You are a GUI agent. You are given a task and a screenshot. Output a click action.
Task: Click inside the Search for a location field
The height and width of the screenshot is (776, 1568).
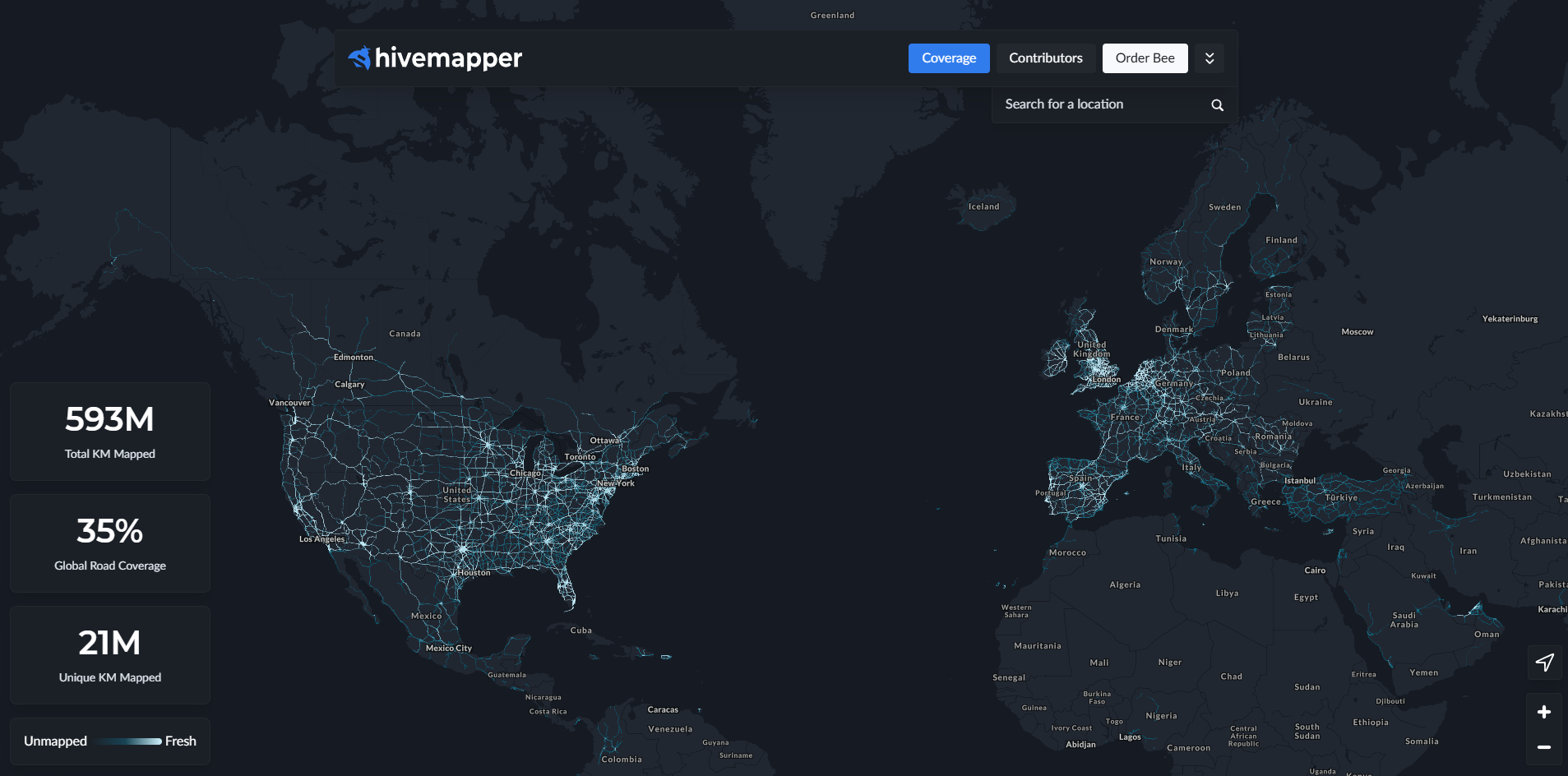pos(1094,104)
